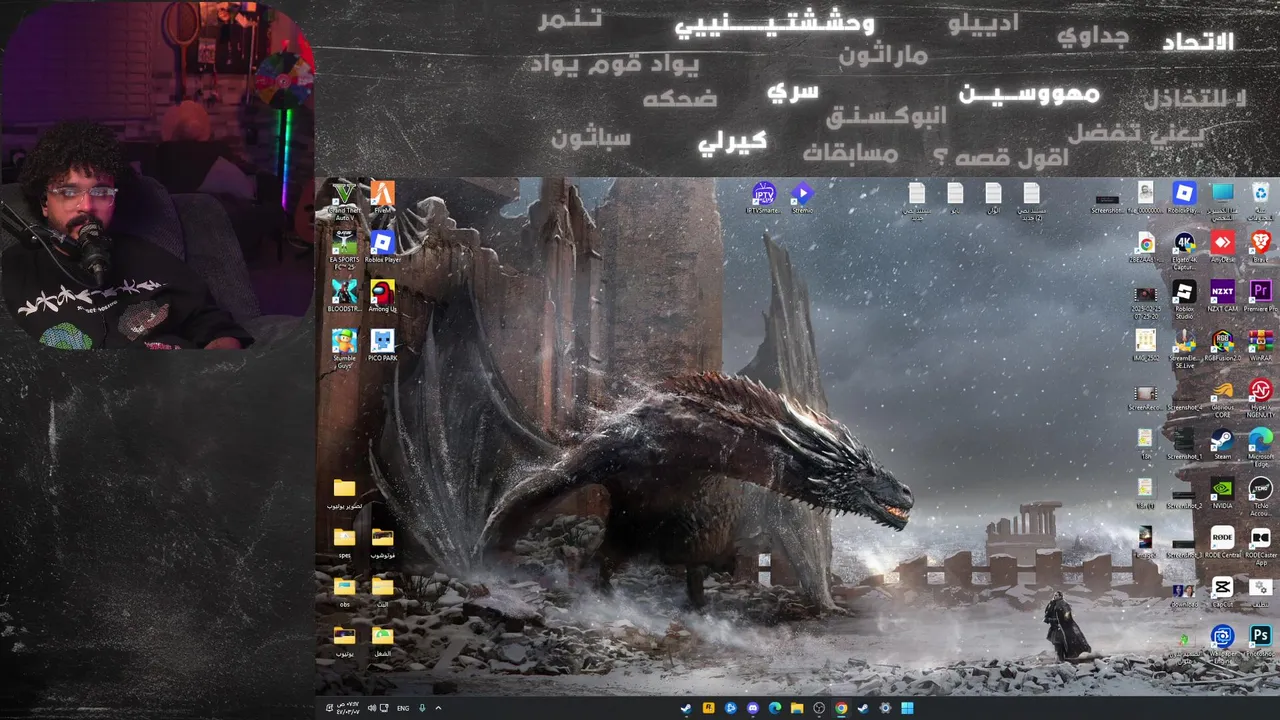The image size is (1280, 720).
Task: Click the Chrome icon in the taskbar
Action: coord(841,708)
